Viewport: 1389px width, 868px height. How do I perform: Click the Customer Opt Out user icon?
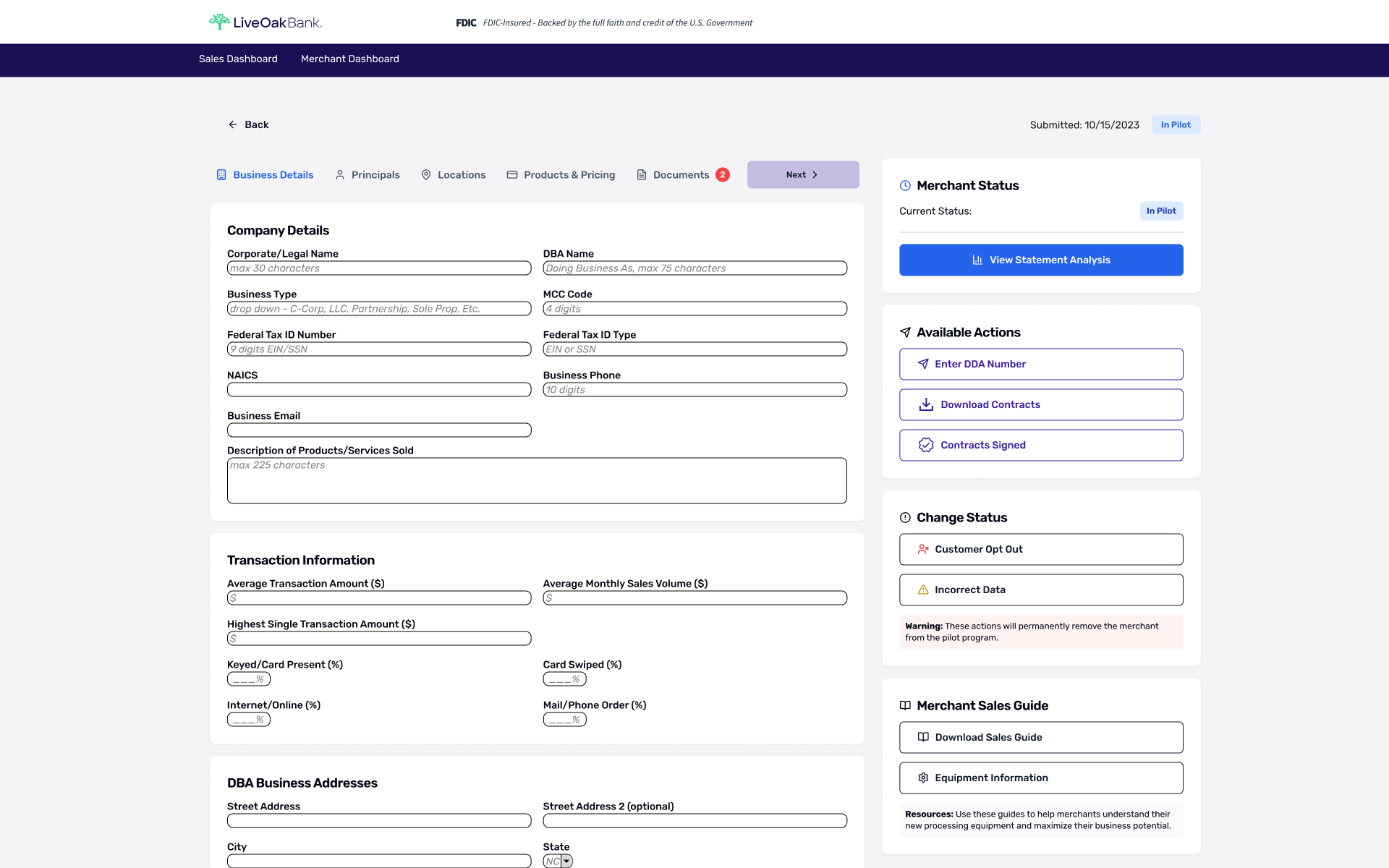[x=923, y=549]
